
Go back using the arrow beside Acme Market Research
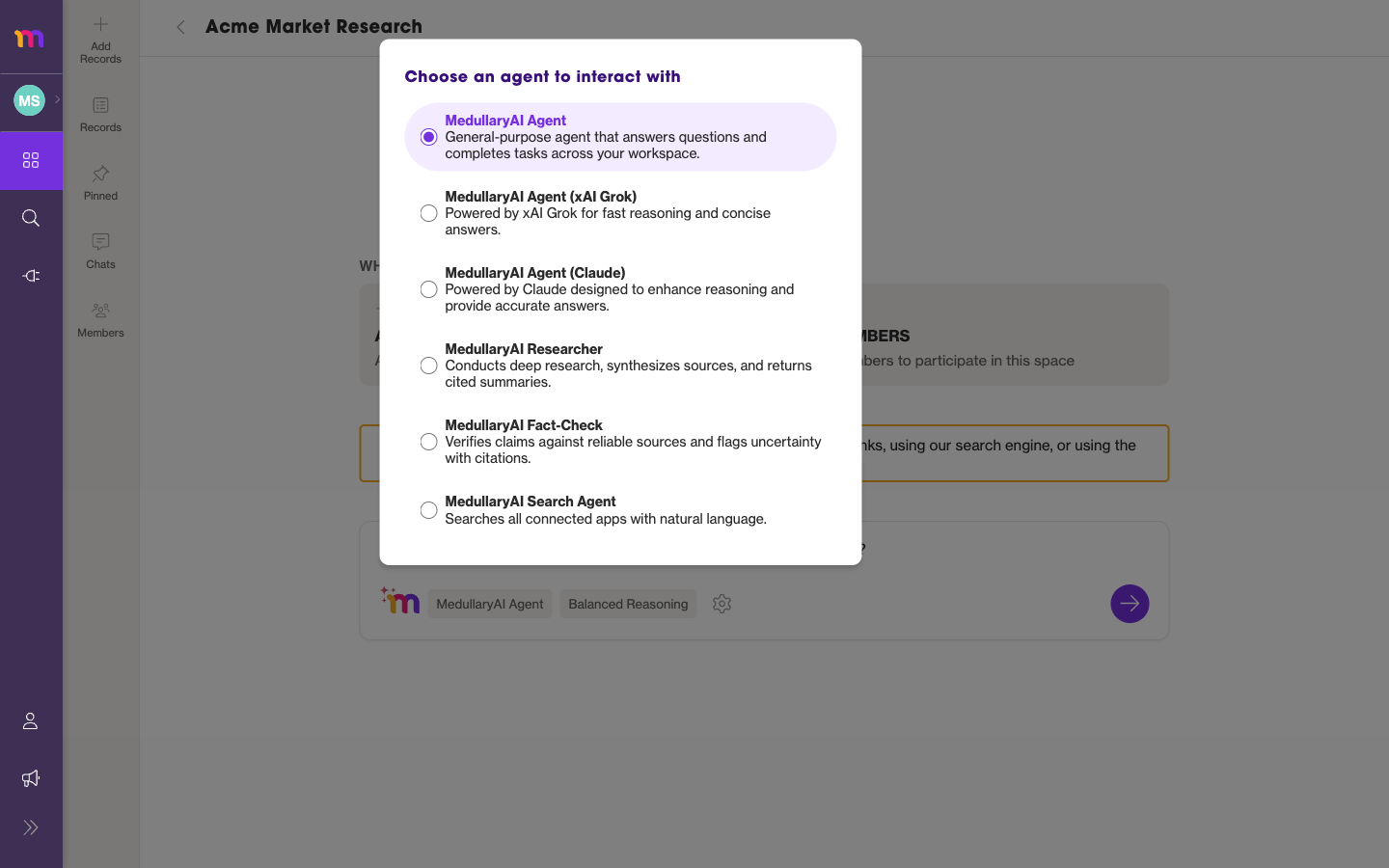[x=180, y=27]
